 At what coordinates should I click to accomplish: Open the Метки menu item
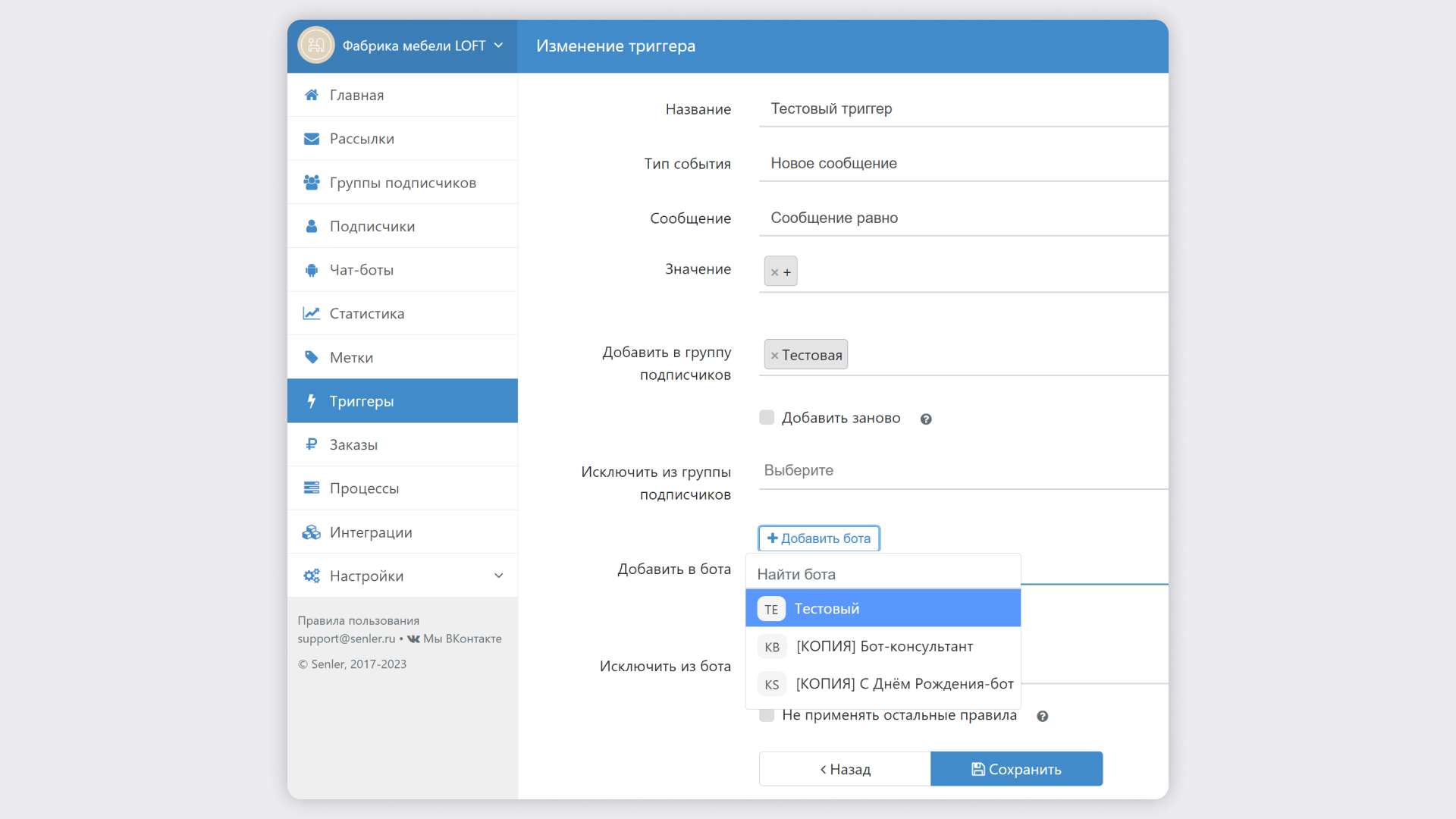(x=403, y=357)
